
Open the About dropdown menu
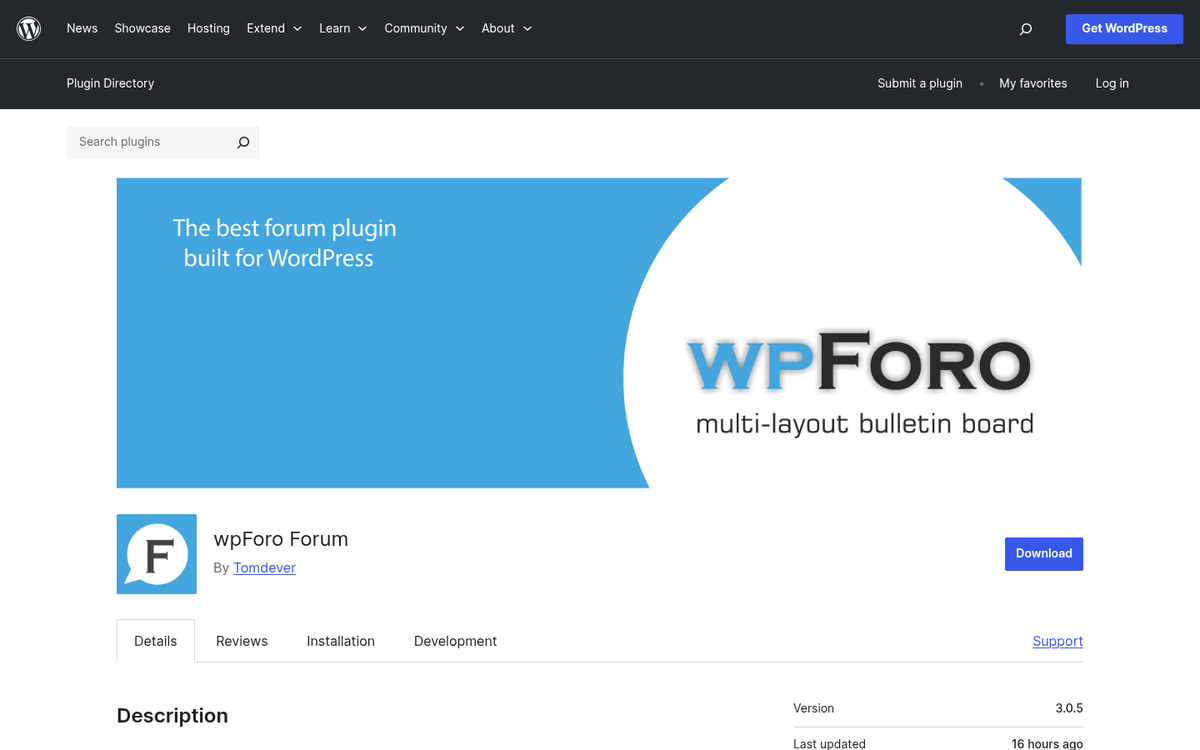pyautogui.click(x=505, y=28)
